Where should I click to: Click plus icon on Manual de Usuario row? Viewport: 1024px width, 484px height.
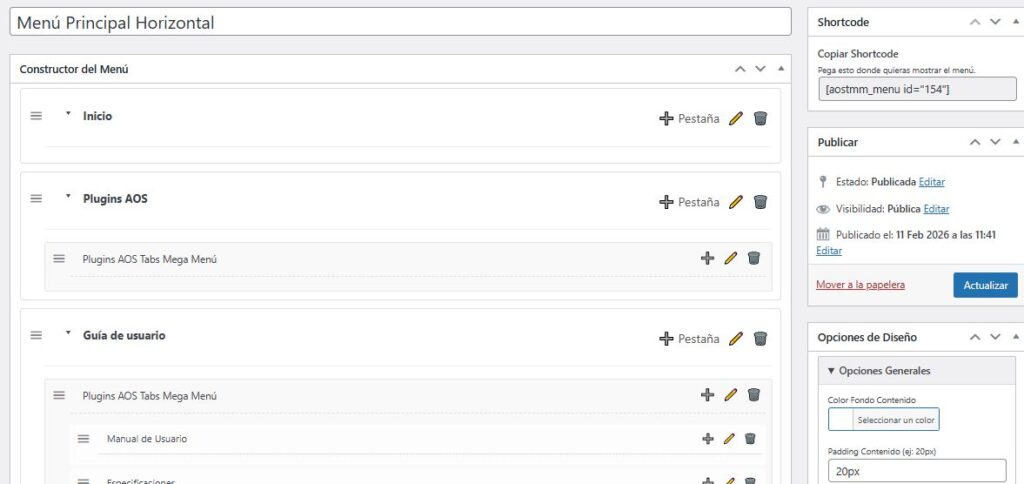coord(708,438)
